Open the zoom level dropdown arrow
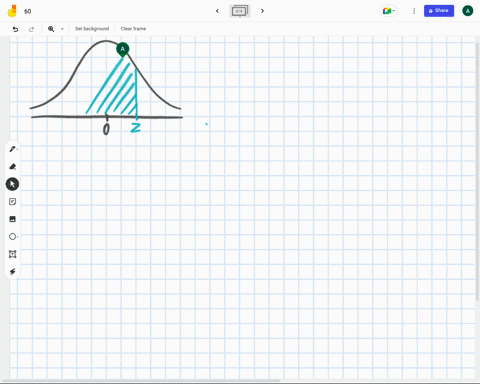This screenshot has height=384, width=480. [62, 29]
